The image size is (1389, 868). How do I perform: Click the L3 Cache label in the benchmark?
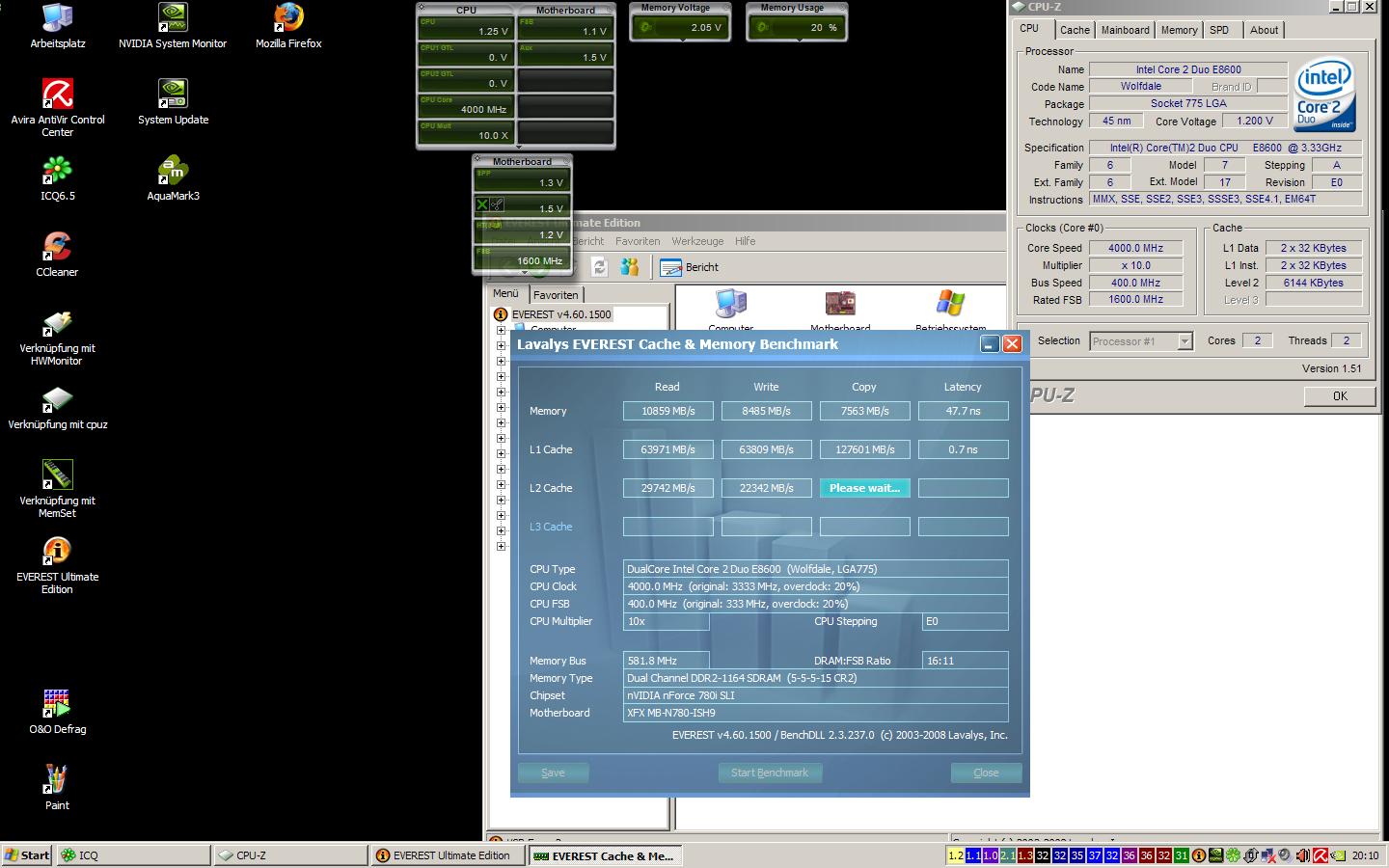(x=551, y=527)
